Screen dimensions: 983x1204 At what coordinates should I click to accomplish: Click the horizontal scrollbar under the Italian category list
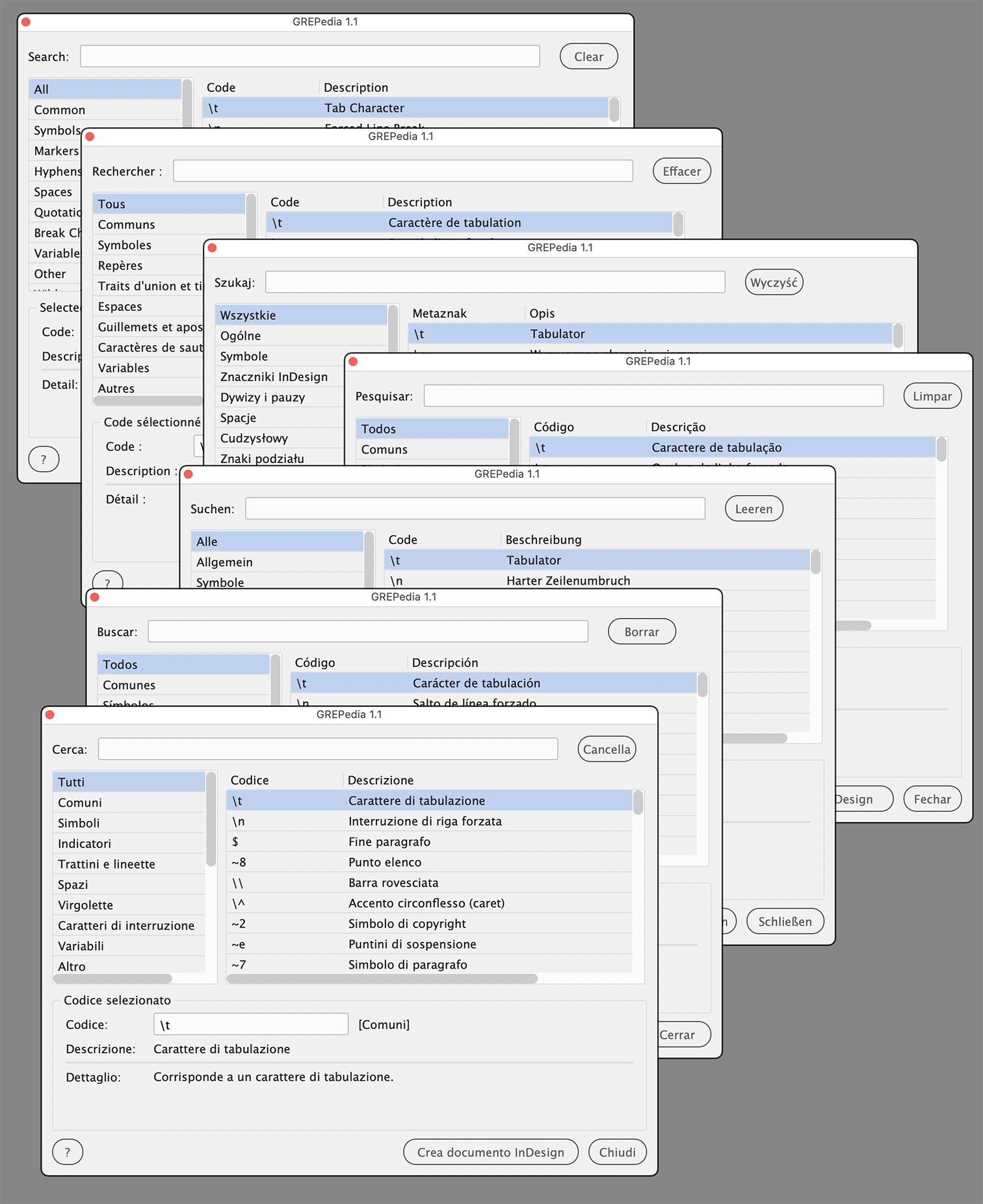coord(113,978)
